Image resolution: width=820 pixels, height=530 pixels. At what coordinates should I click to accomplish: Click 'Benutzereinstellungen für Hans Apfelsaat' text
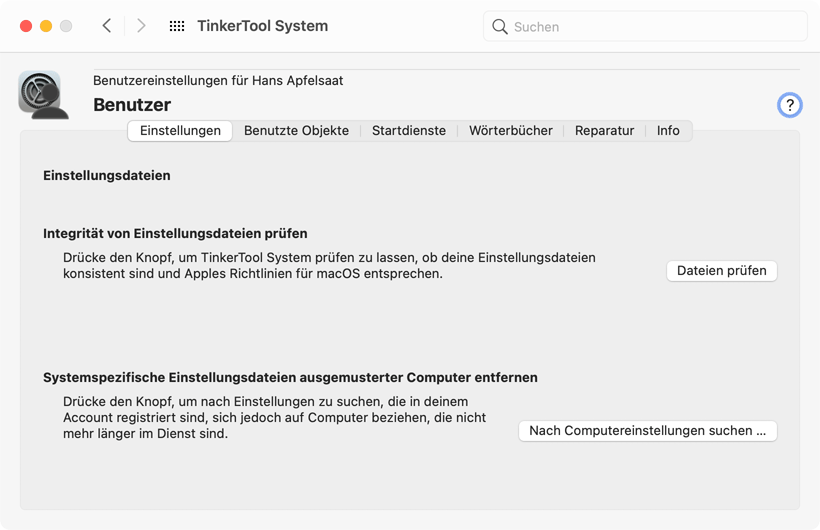pos(218,81)
